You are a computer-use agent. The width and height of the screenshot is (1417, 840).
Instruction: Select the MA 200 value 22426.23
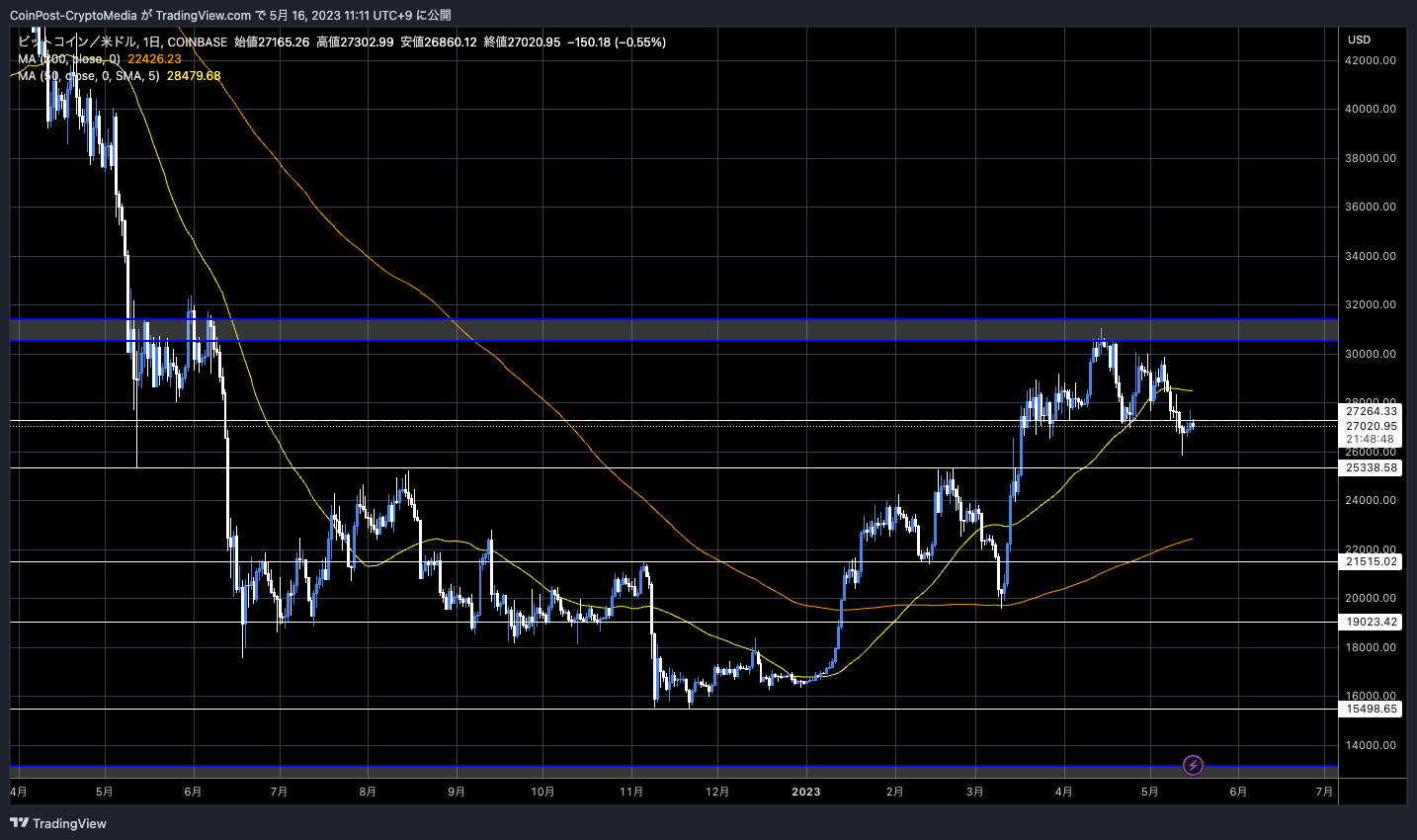click(155, 59)
